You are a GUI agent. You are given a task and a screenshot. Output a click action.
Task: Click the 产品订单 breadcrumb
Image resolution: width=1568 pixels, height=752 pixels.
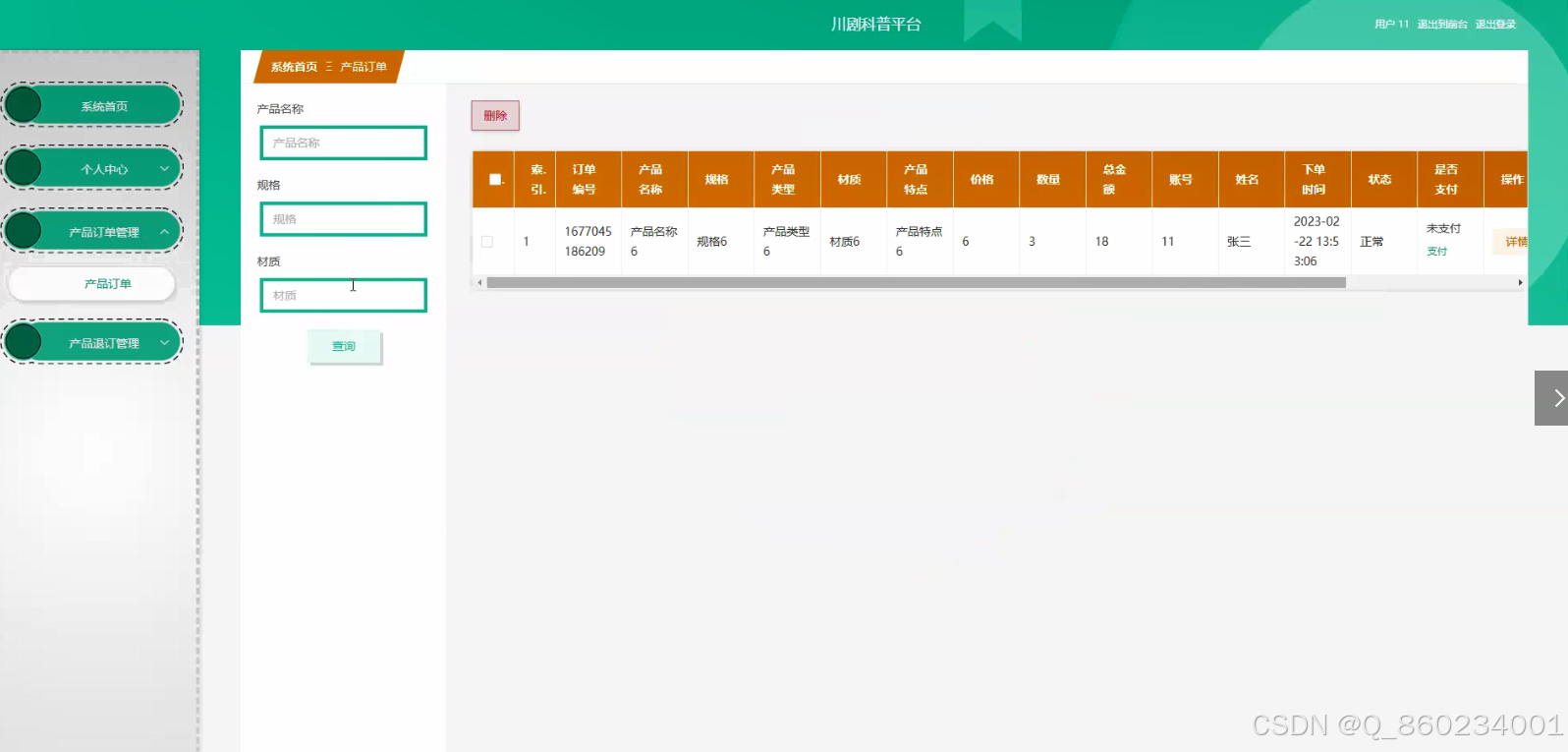tap(364, 67)
